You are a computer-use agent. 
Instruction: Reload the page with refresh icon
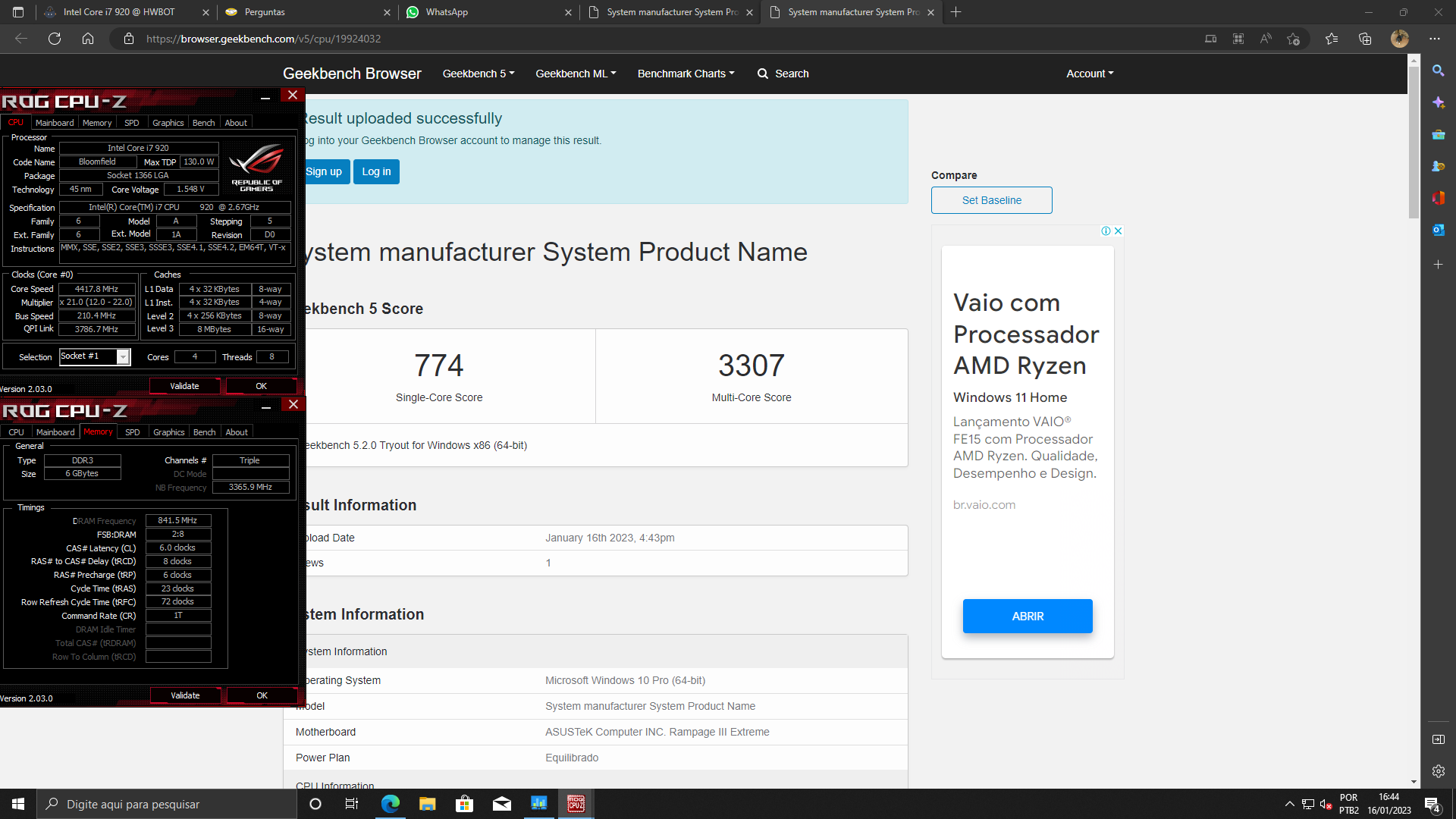(55, 39)
